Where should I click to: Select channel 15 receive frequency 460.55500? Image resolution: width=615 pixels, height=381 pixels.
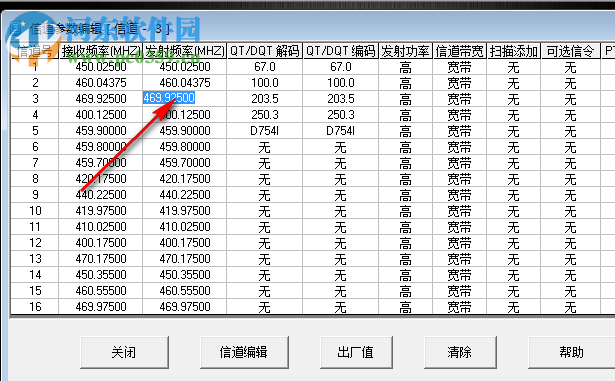pyautogui.click(x=101, y=291)
